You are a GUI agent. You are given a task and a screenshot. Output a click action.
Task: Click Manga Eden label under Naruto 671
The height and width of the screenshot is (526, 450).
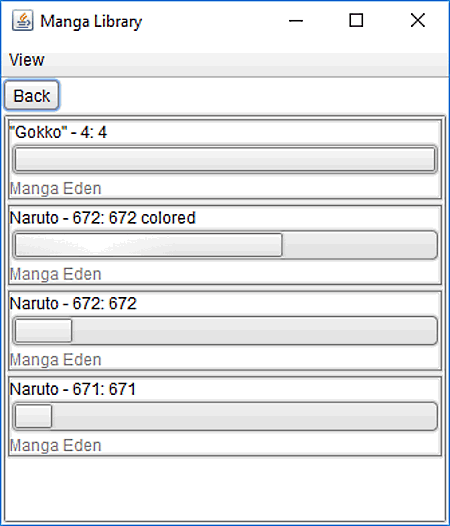pos(55,445)
